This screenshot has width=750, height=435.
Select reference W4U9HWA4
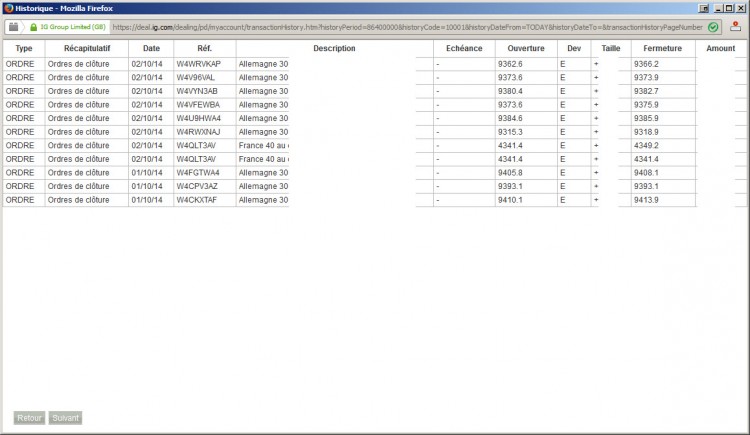(199, 118)
